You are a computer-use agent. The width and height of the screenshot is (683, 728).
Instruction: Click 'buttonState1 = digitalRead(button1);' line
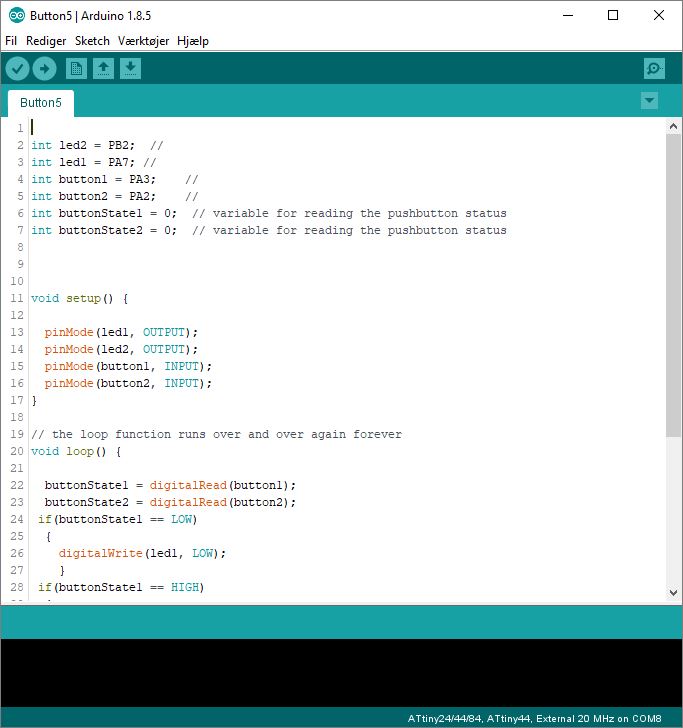tap(170, 486)
